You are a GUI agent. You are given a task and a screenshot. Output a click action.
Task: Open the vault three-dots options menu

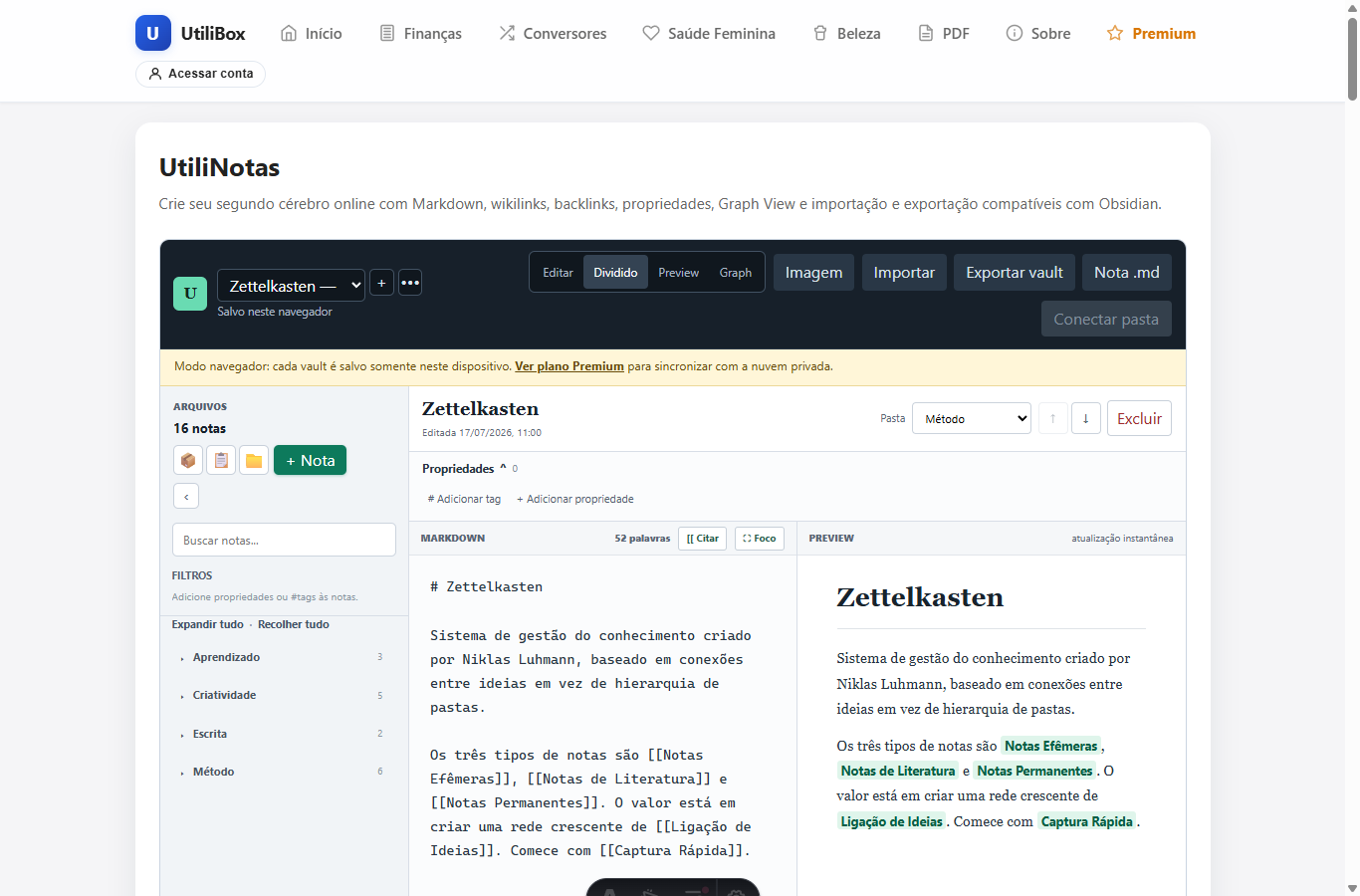pyautogui.click(x=410, y=283)
